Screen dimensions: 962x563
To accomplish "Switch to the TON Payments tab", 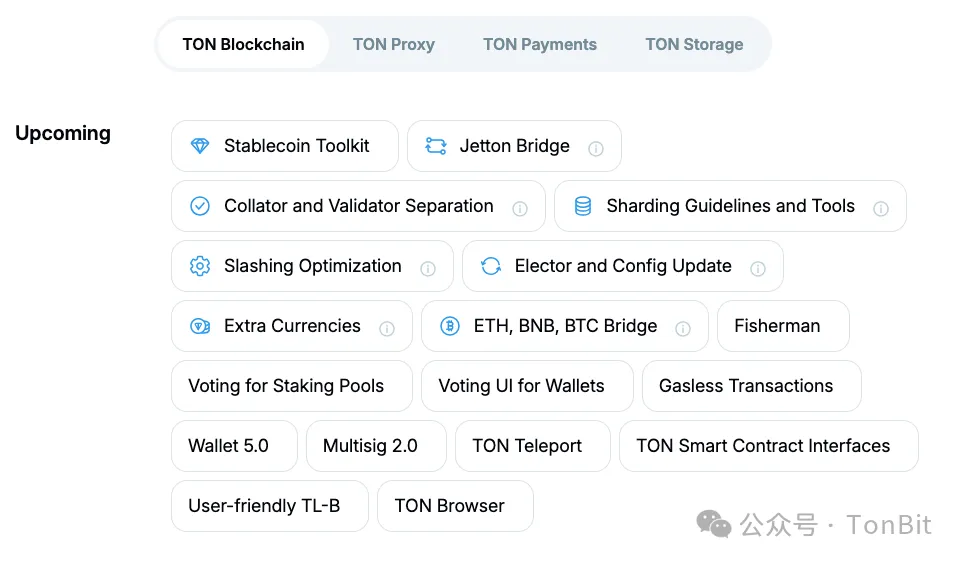I will click(x=540, y=44).
